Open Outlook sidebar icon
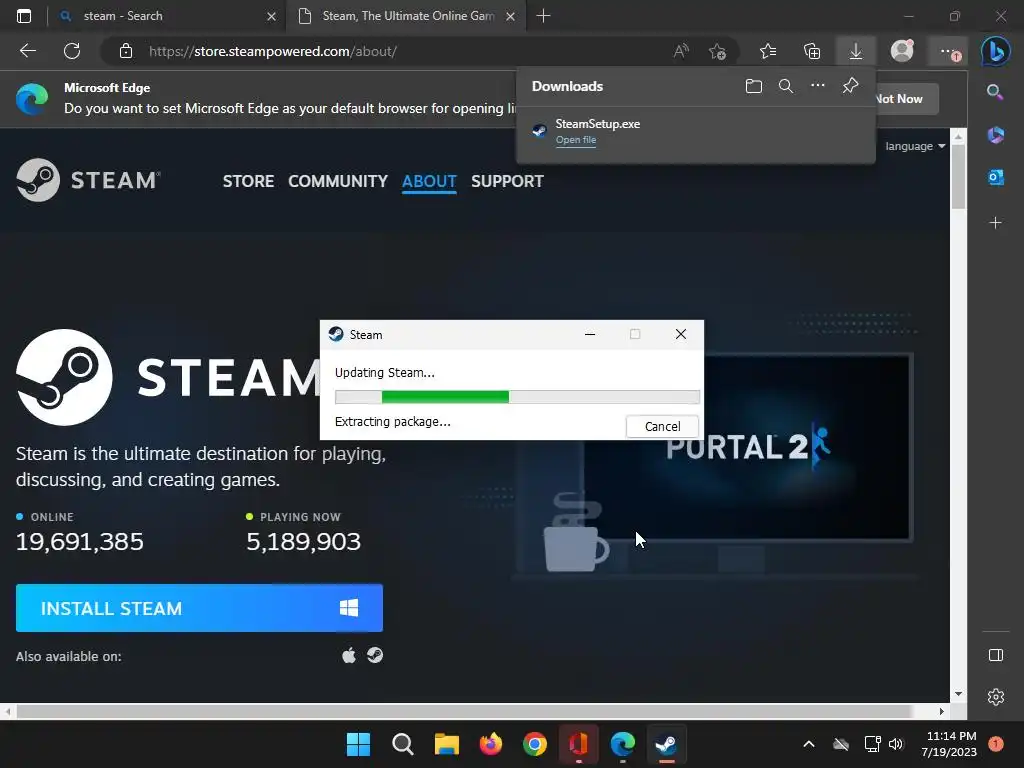 [x=995, y=177]
